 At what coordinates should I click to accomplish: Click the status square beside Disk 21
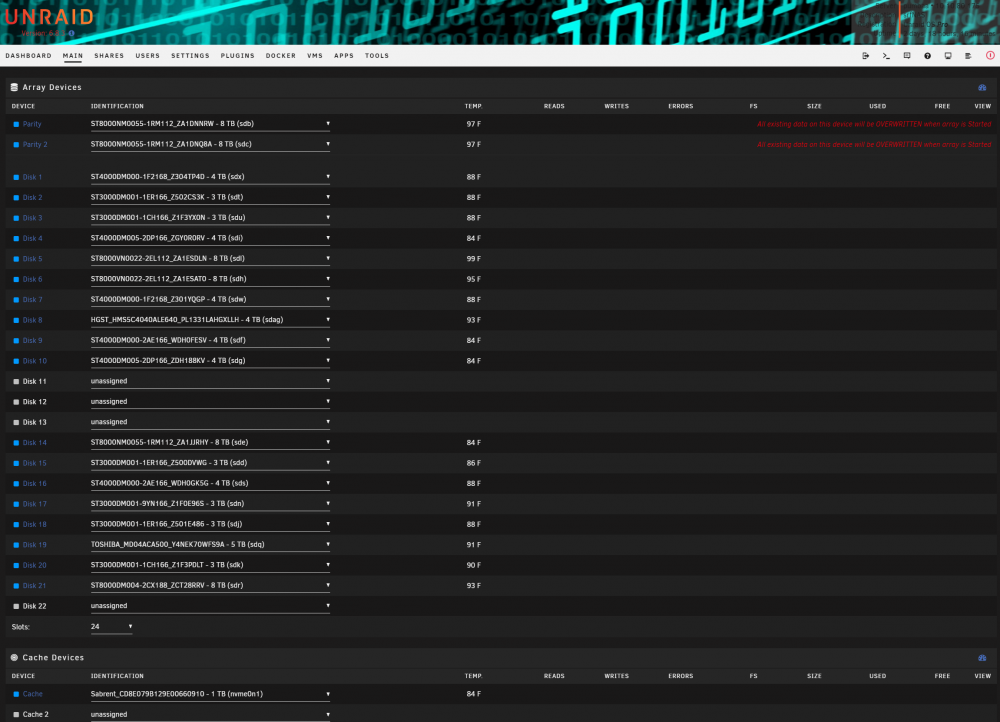16,586
